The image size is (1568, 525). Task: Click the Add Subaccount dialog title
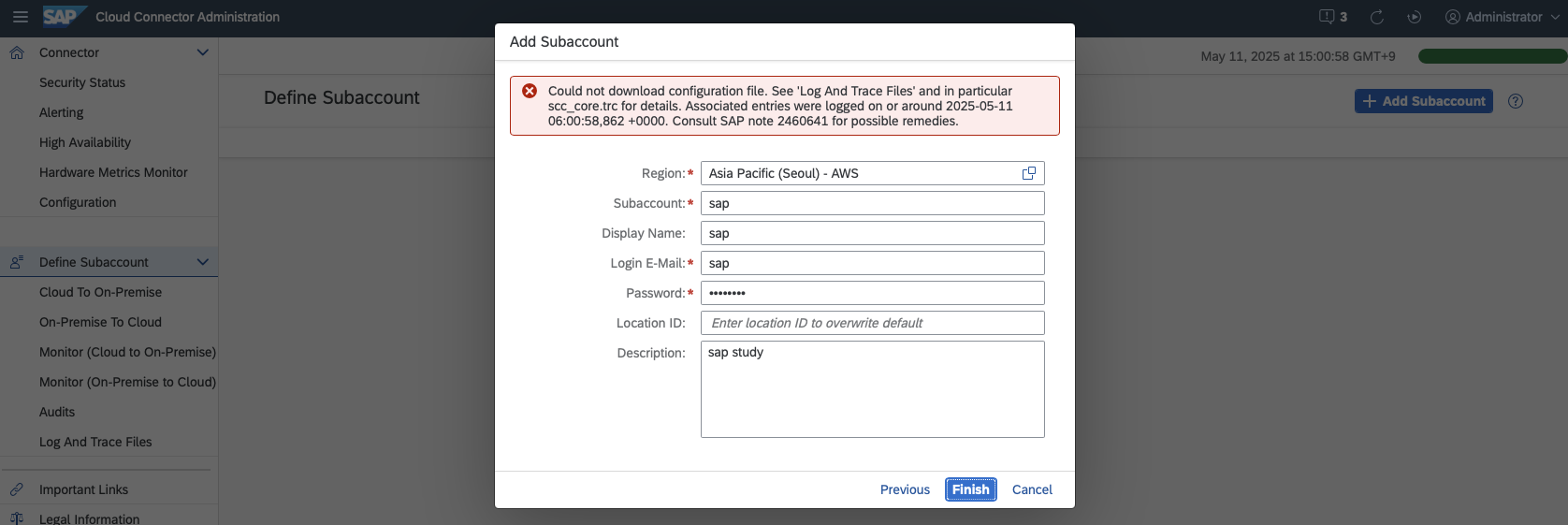564,41
